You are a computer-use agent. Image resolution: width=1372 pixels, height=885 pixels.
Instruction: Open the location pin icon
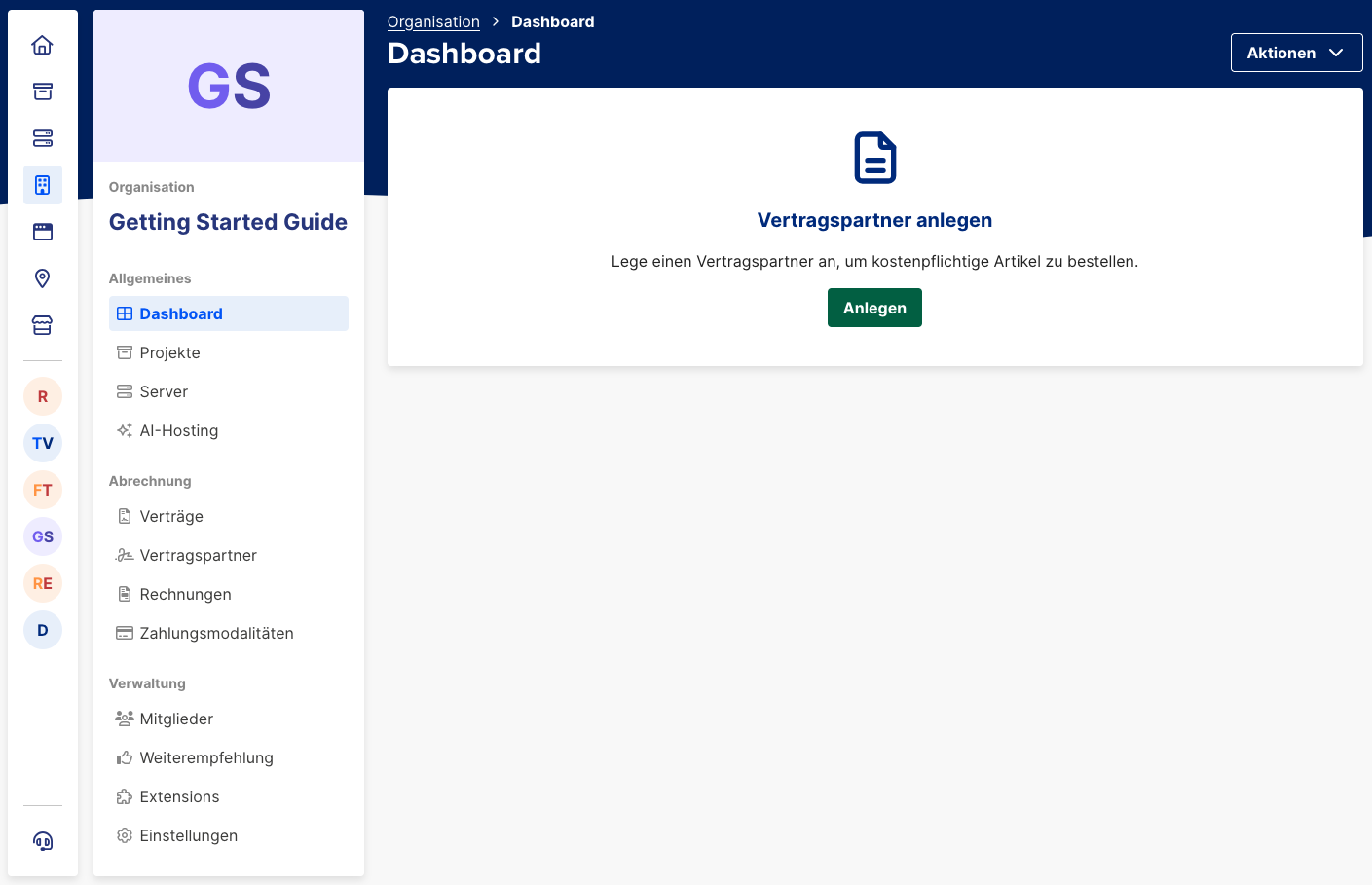tap(42, 278)
